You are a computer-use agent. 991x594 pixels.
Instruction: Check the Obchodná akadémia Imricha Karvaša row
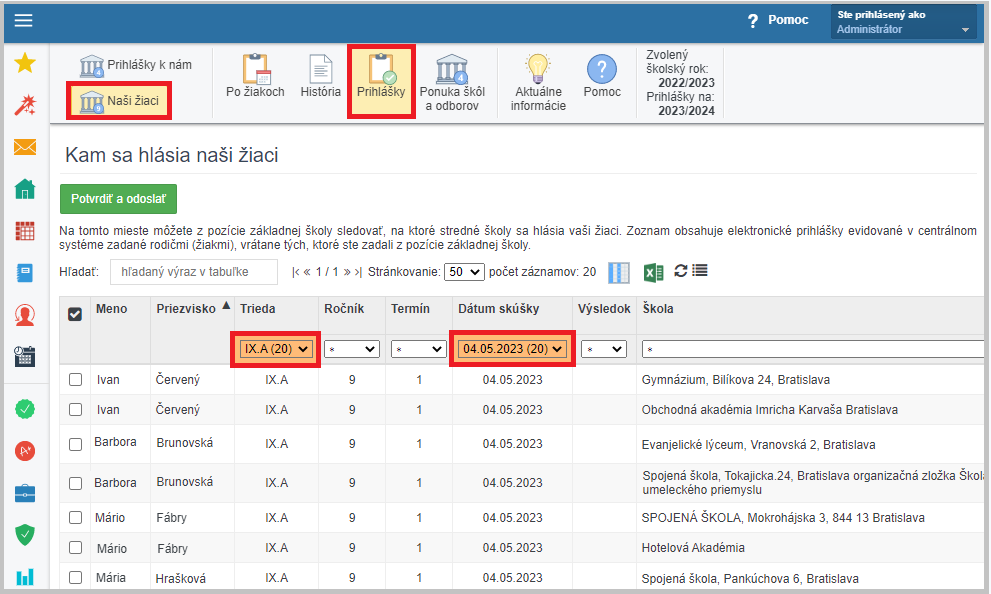pyautogui.click(x=75, y=409)
